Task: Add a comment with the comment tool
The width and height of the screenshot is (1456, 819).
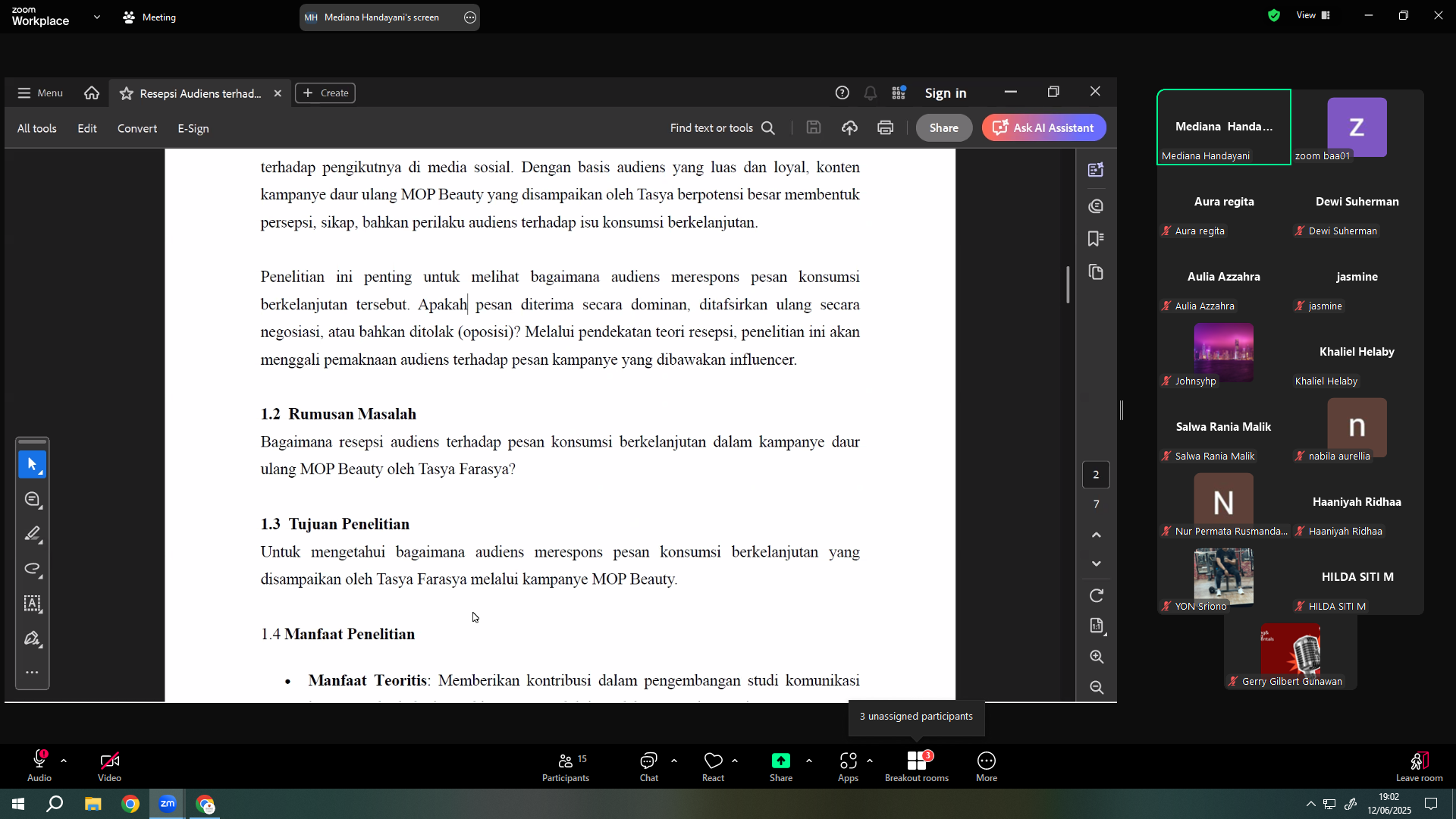Action: (32, 499)
